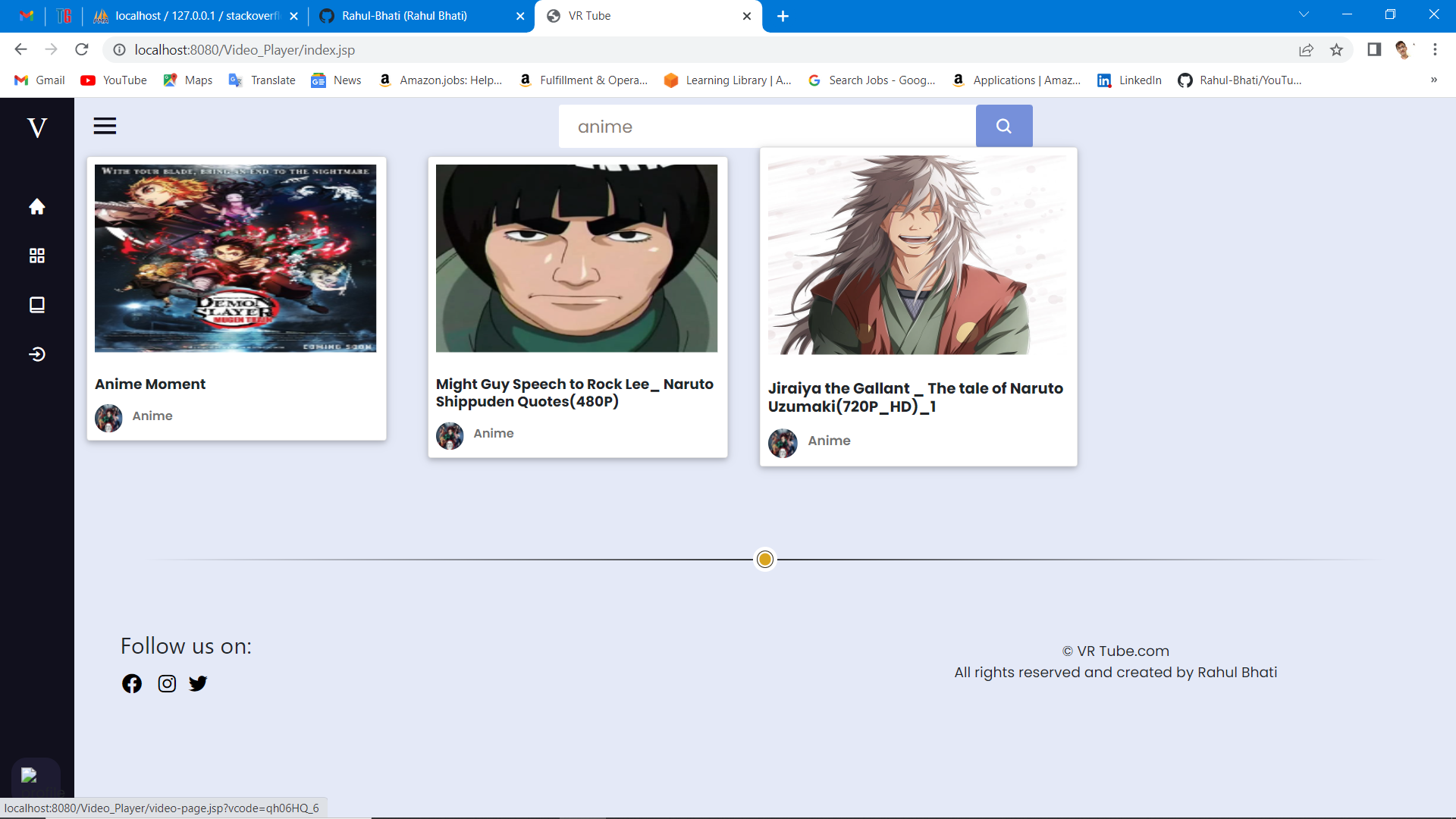This screenshot has height=819, width=1456.
Task: Click the login arrow sidebar icon
Action: (x=36, y=354)
